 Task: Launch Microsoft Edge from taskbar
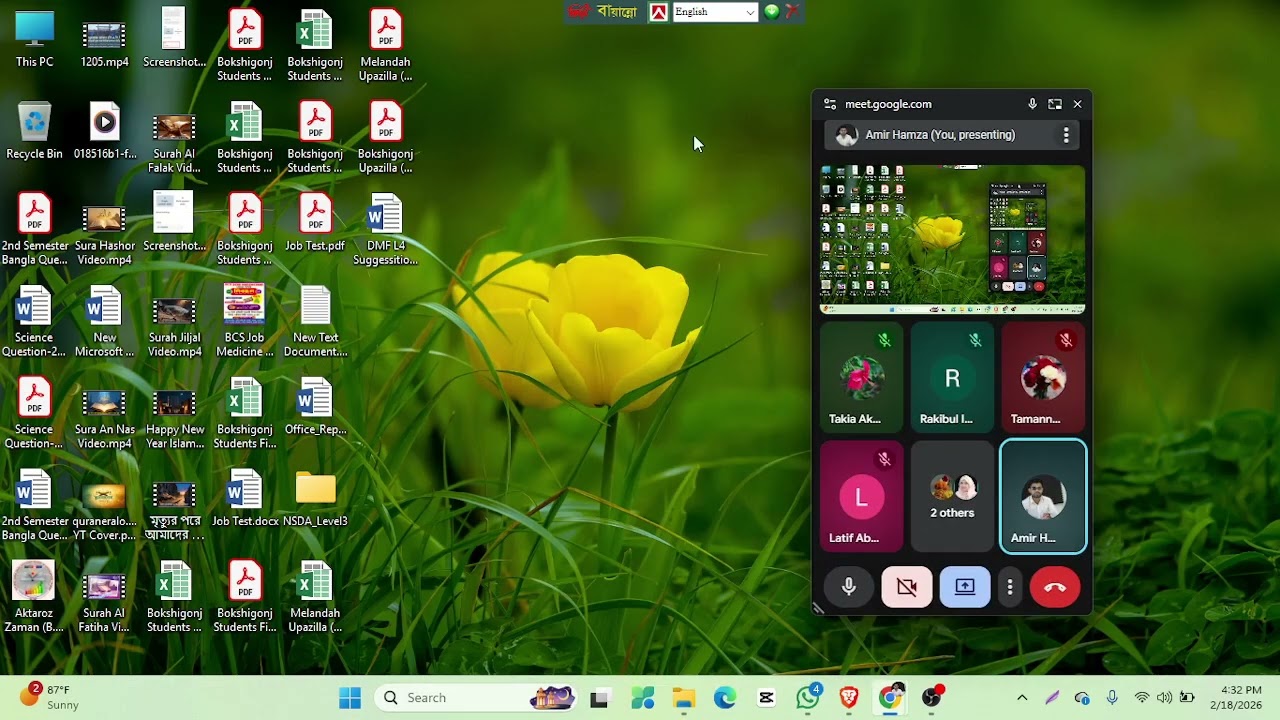724,698
